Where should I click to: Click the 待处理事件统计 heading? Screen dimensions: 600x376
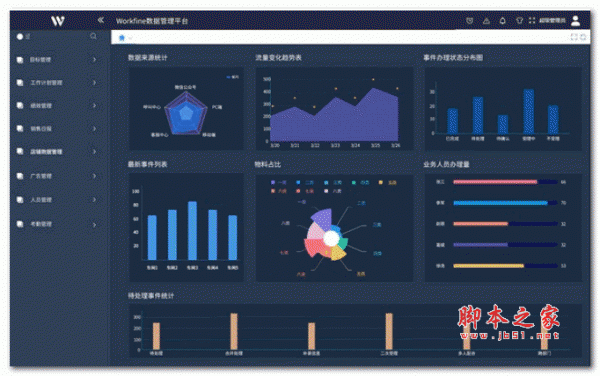[151, 296]
